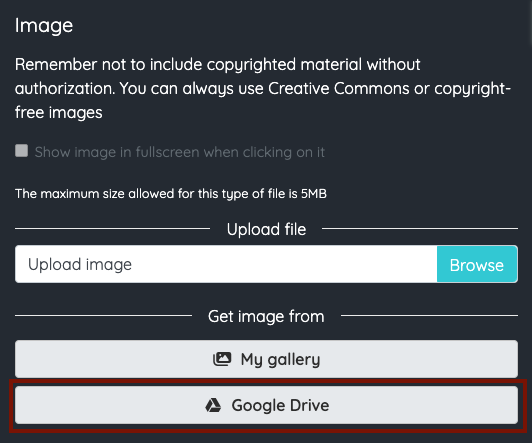Choose Google Drive as image source
The image size is (532, 443).
click(x=266, y=405)
